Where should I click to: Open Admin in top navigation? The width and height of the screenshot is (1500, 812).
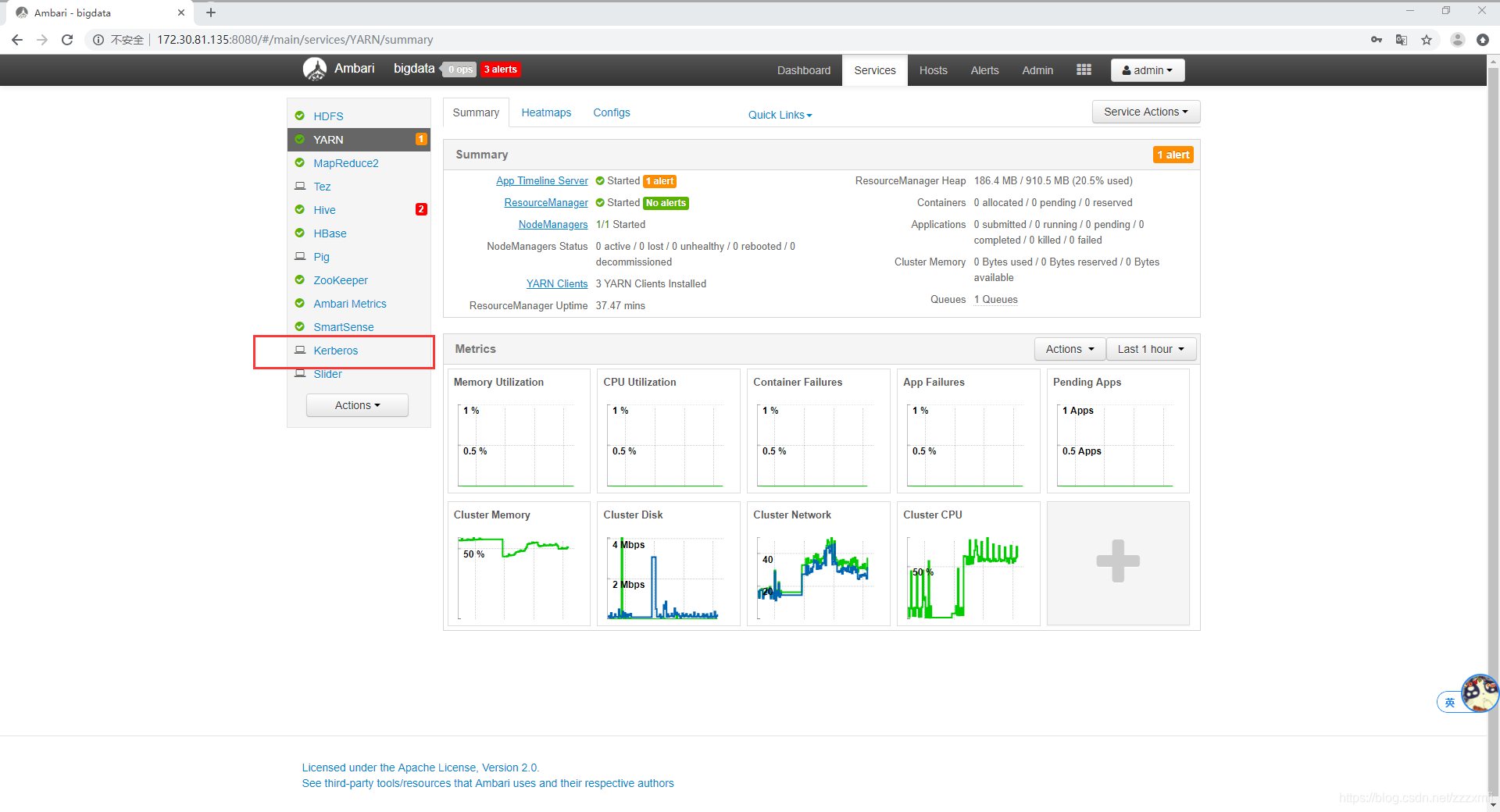1037,70
